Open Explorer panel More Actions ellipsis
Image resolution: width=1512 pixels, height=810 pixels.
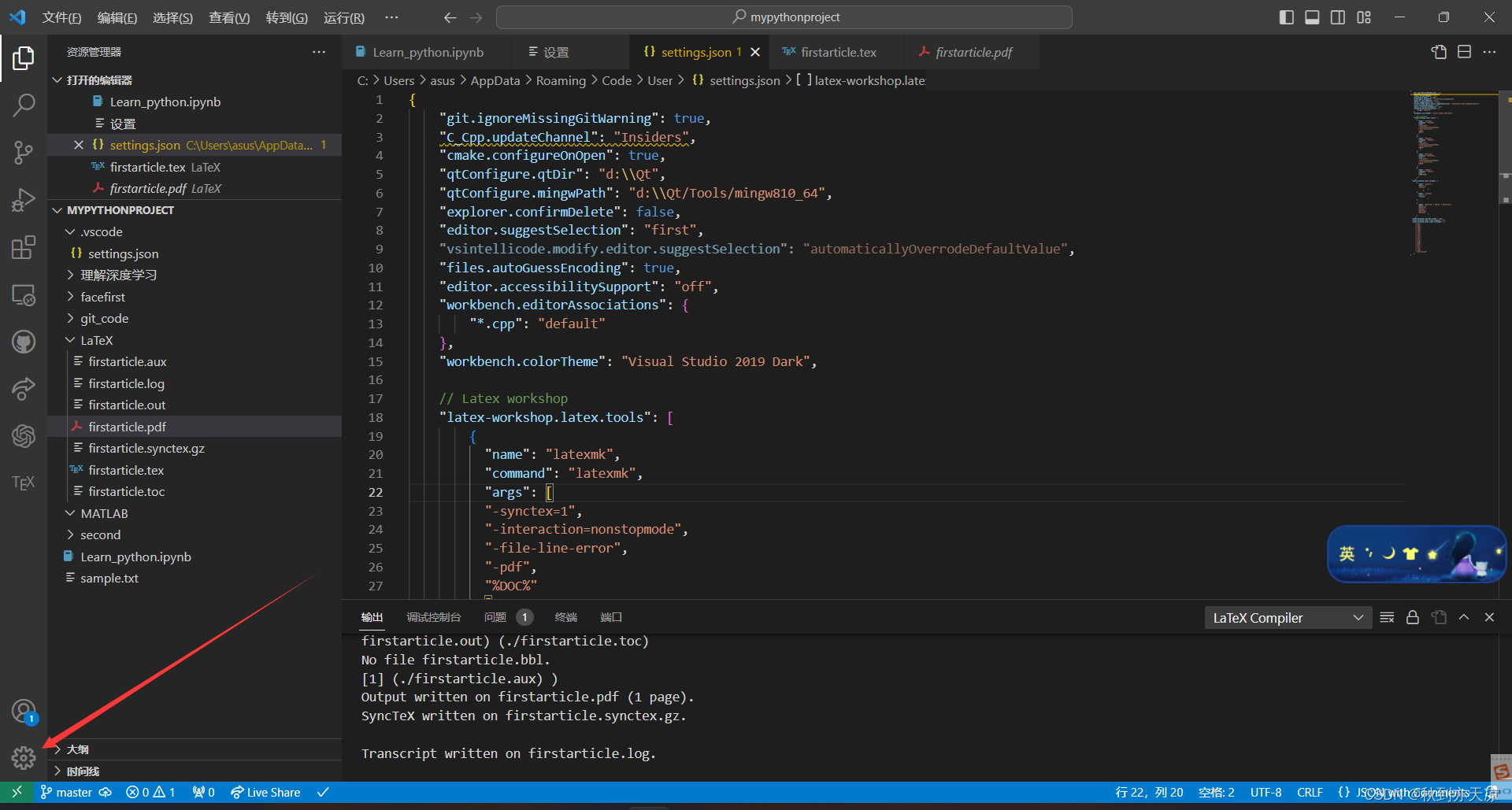319,52
